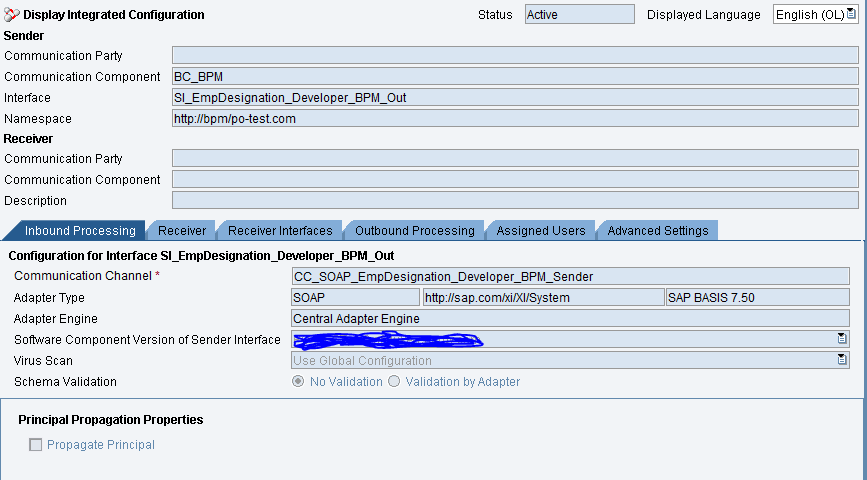Select the No Validation radio button
Screen dimensions: 867x480
point(298,382)
